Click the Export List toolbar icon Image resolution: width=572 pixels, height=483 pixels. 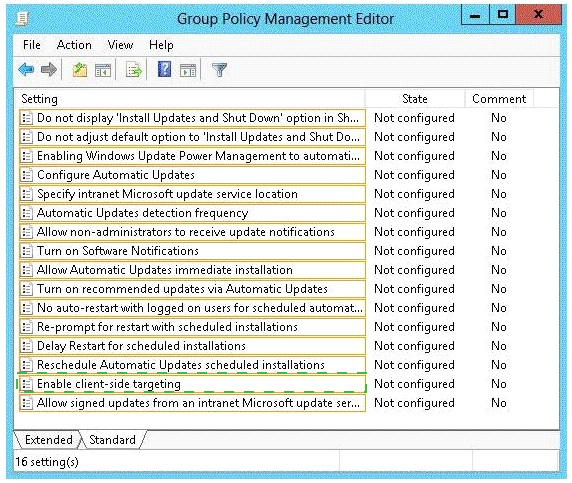pos(134,70)
